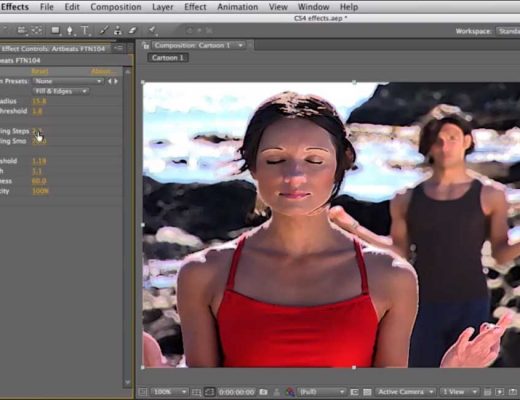
Task: Toggle mask and shape path visibility
Action: click(x=209, y=392)
